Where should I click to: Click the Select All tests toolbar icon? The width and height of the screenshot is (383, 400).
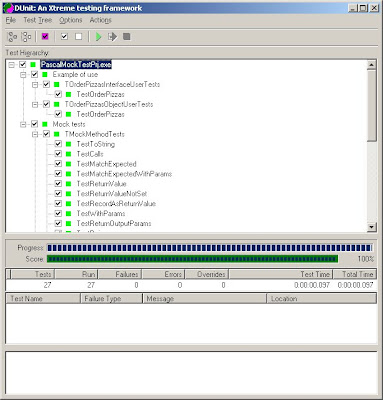pyautogui.click(x=12, y=36)
